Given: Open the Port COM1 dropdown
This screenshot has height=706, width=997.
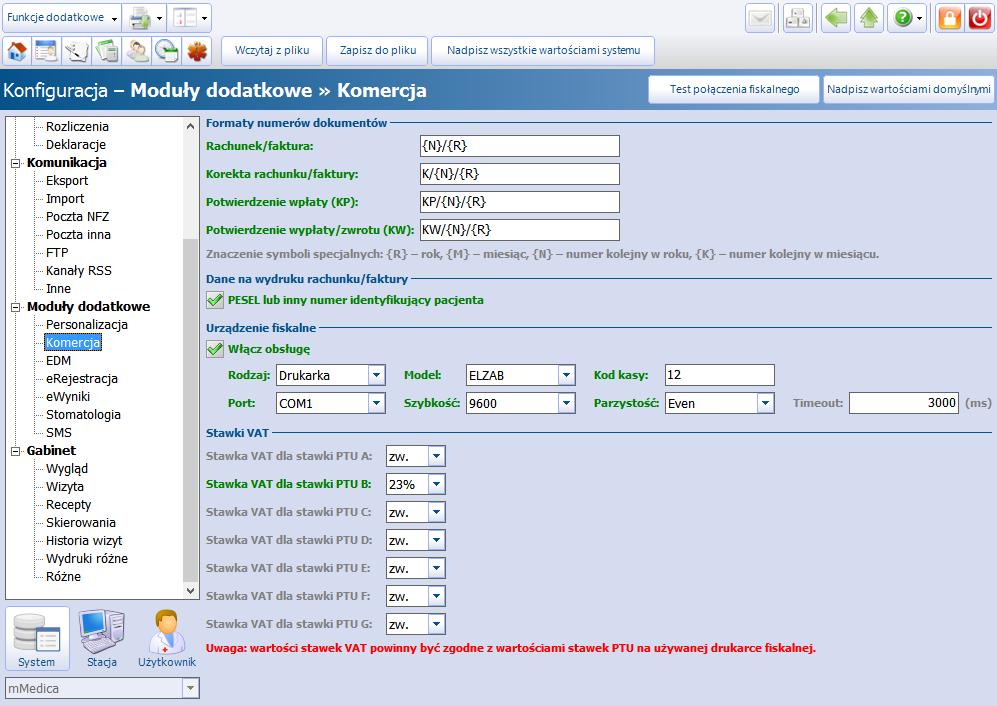Looking at the screenshot, I should 376,403.
